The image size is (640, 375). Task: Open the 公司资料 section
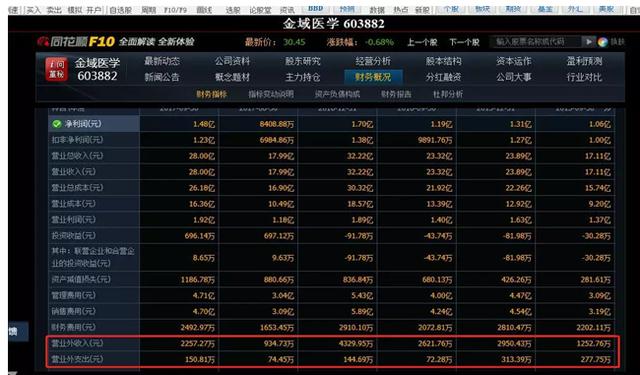pos(232,61)
